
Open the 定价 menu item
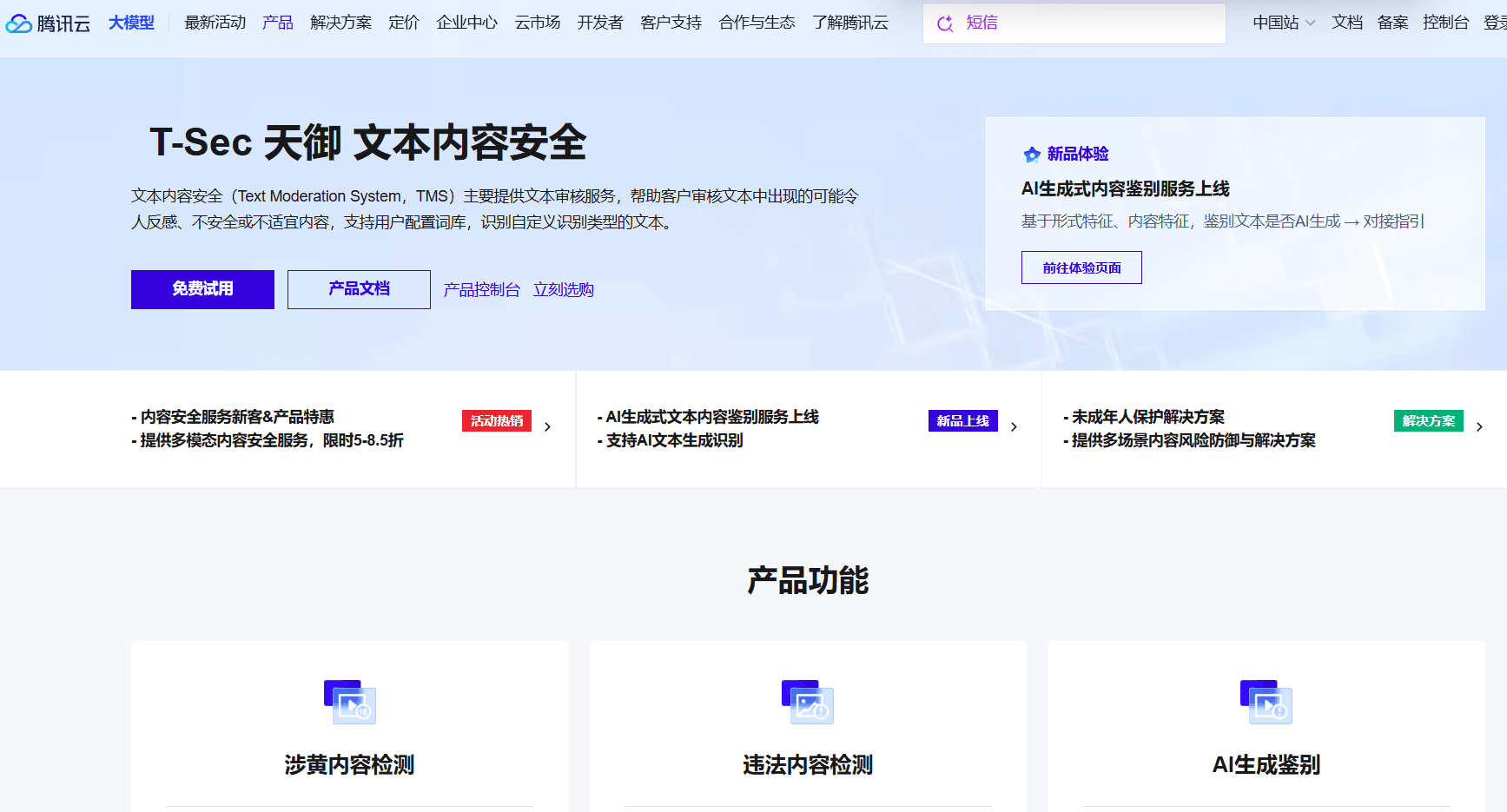tap(404, 23)
